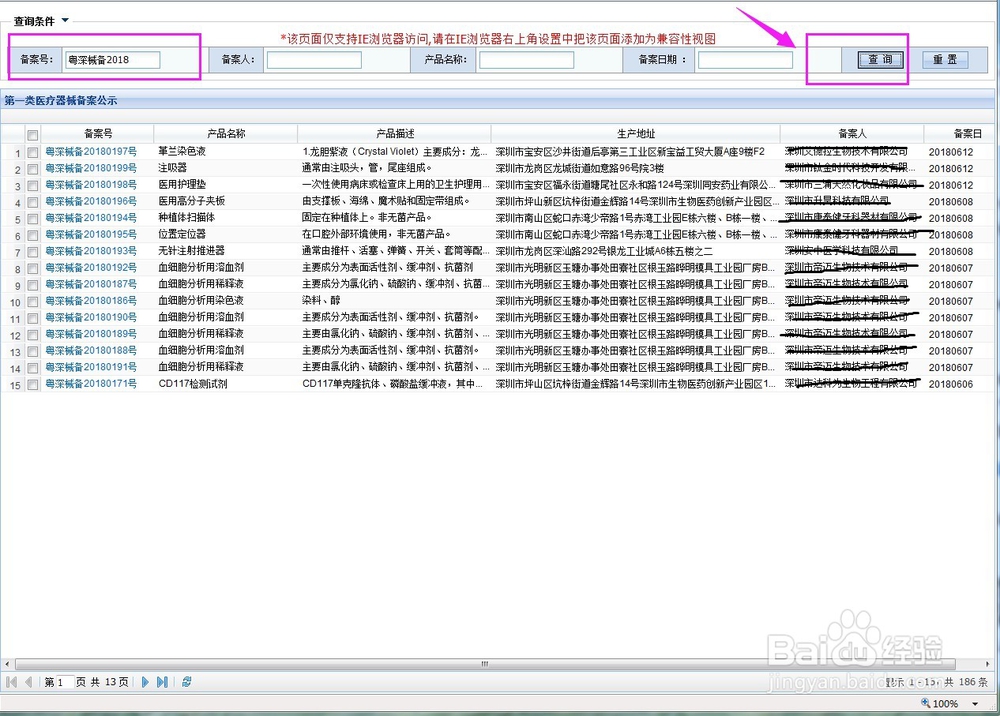Open record link 粤深械备20180197号

tap(92, 151)
